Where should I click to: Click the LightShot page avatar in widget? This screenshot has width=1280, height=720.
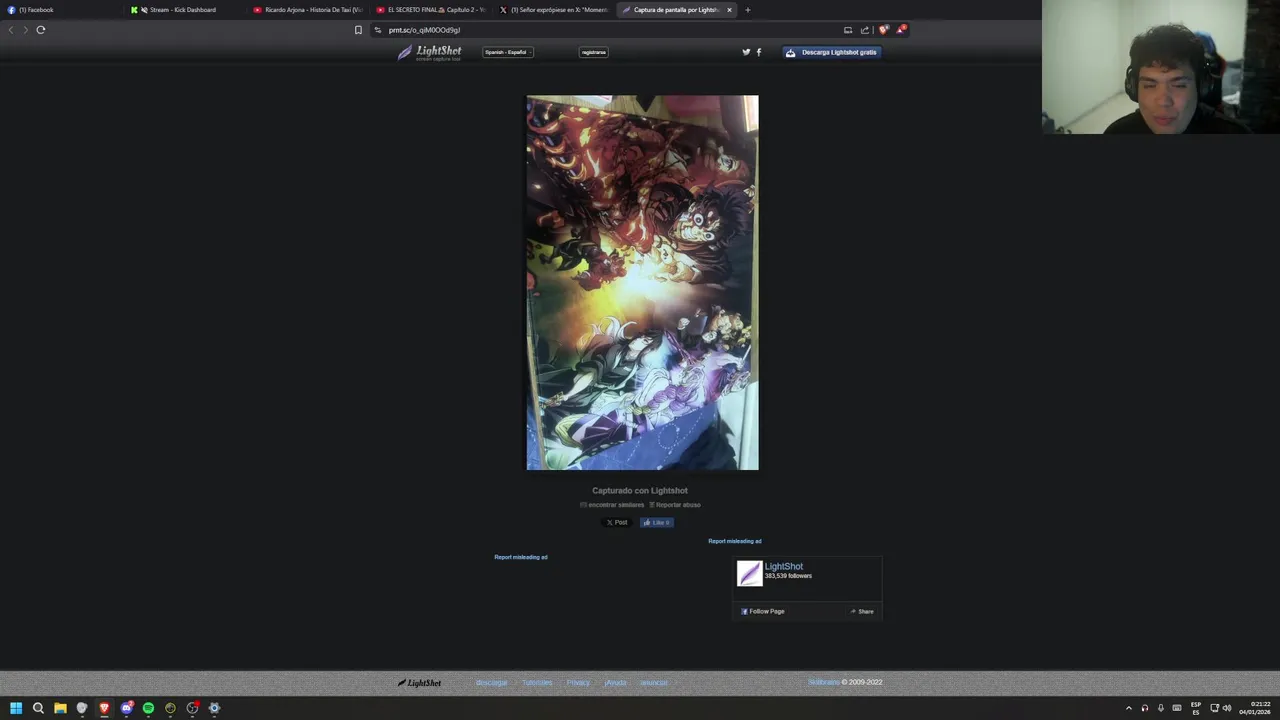(749, 573)
